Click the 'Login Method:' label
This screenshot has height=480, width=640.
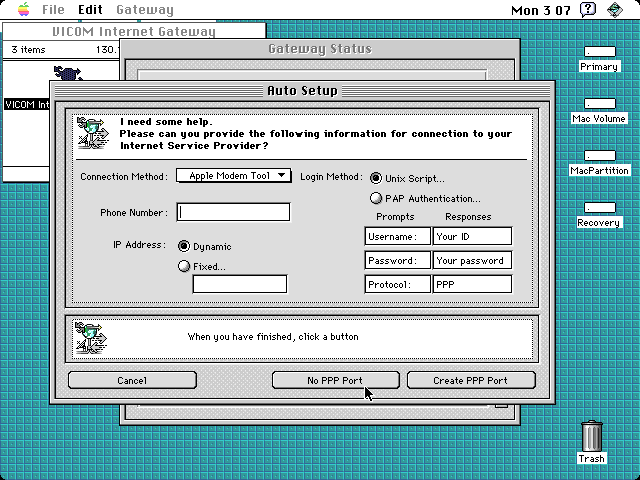click(331, 177)
